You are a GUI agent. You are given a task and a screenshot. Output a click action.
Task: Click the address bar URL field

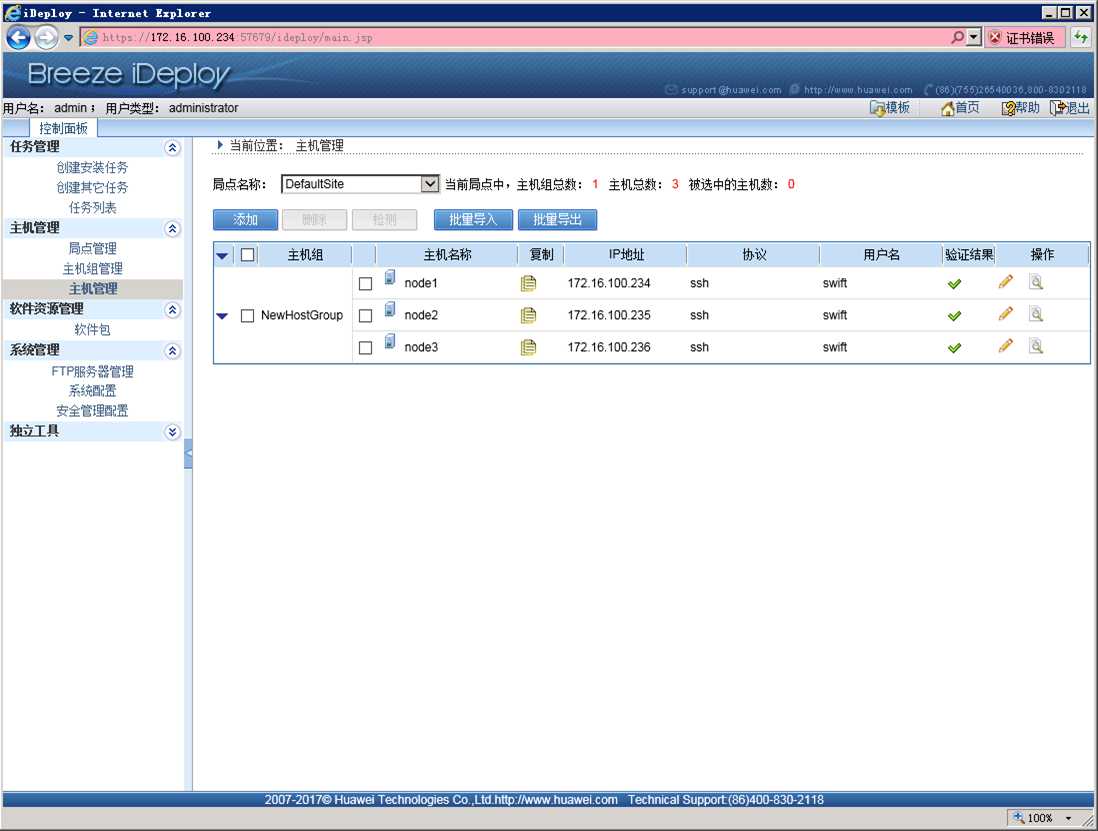[515, 38]
